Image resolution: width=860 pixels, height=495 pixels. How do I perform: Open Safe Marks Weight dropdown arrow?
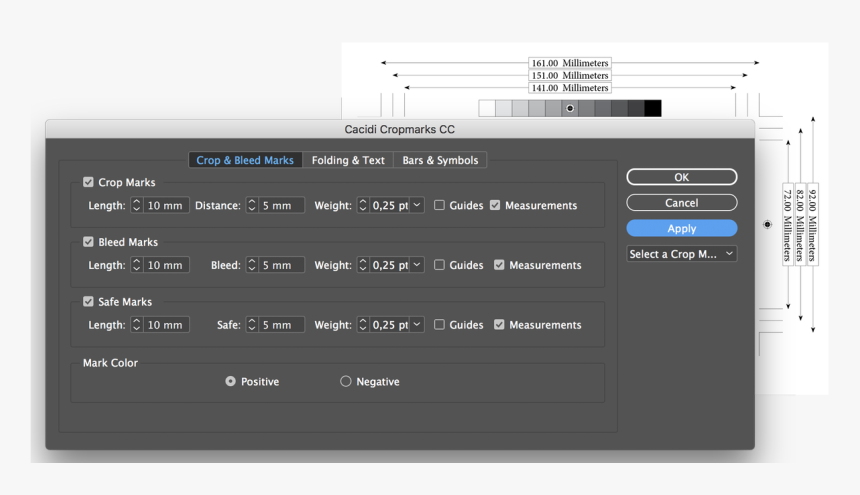click(417, 325)
